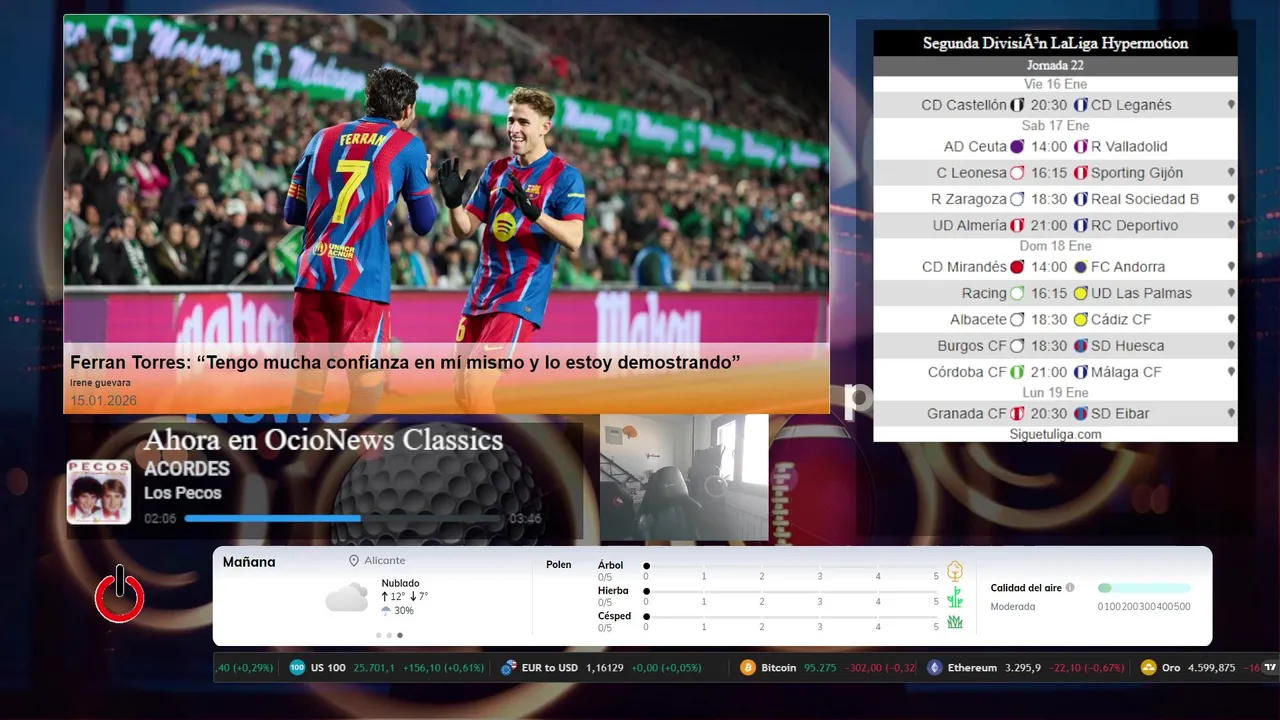
Task: Click the Málaga CF team name
Action: (x=1126, y=372)
